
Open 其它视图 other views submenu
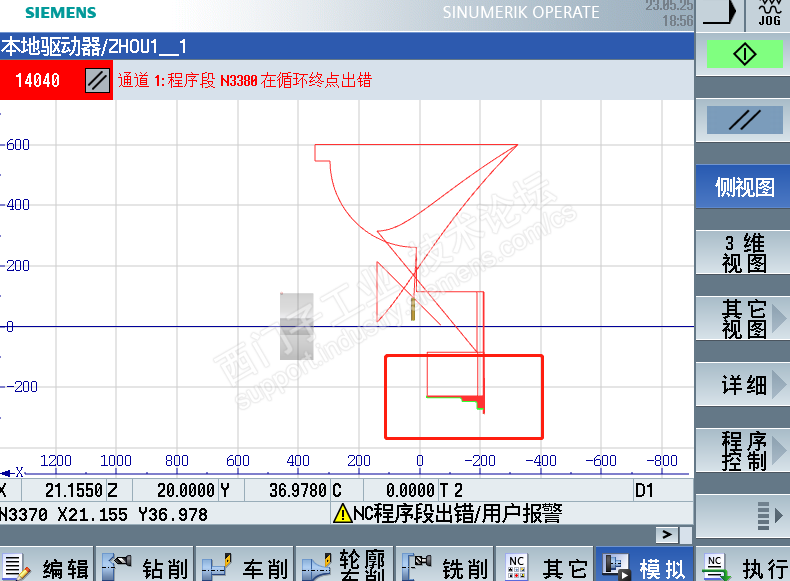[744, 319]
